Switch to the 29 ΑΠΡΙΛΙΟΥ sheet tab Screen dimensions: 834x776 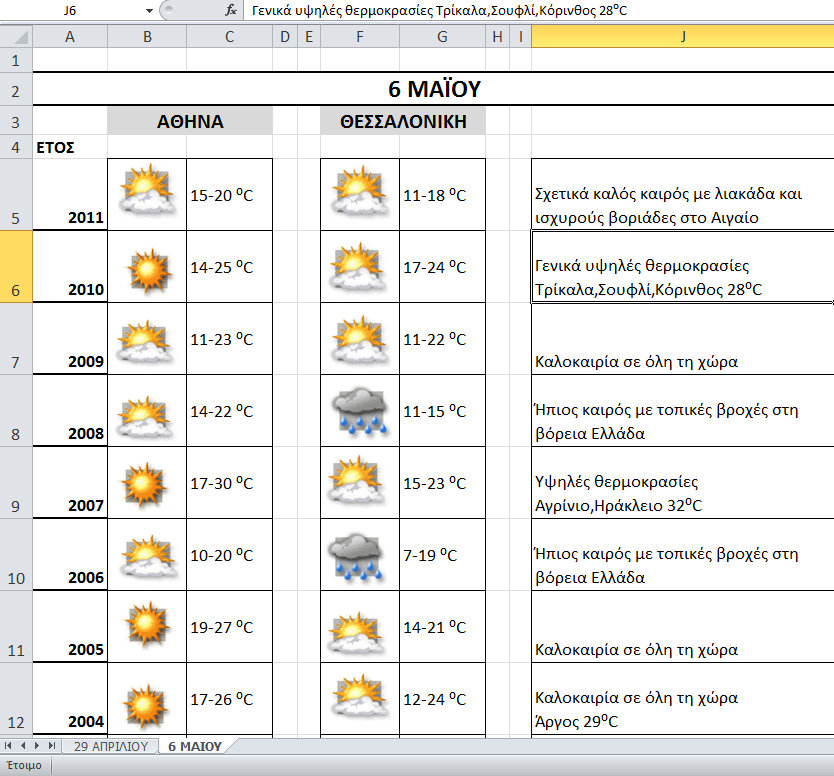110,747
